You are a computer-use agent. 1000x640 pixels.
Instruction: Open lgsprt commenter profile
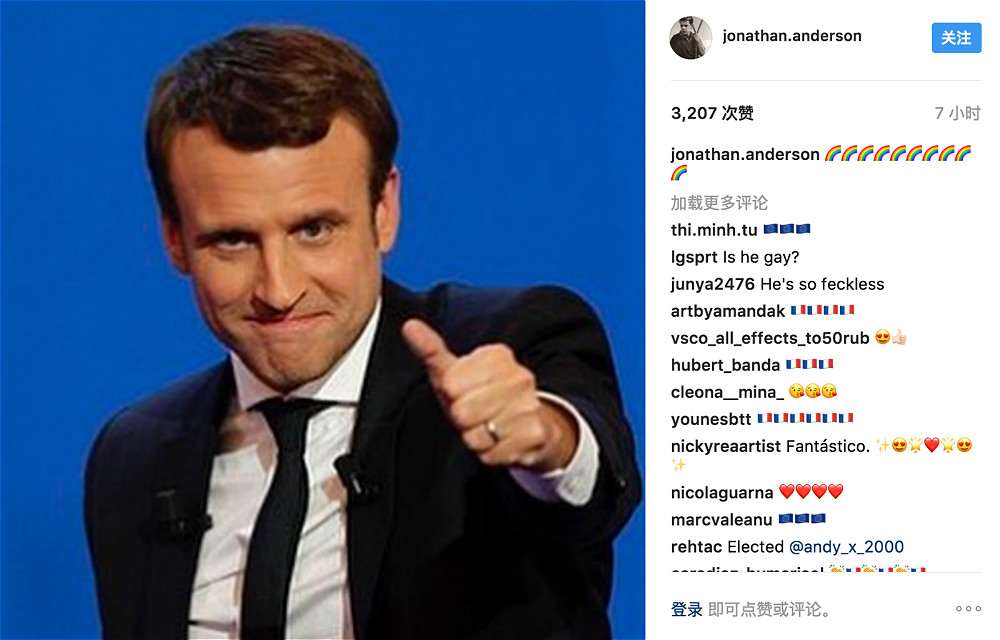coord(694,257)
